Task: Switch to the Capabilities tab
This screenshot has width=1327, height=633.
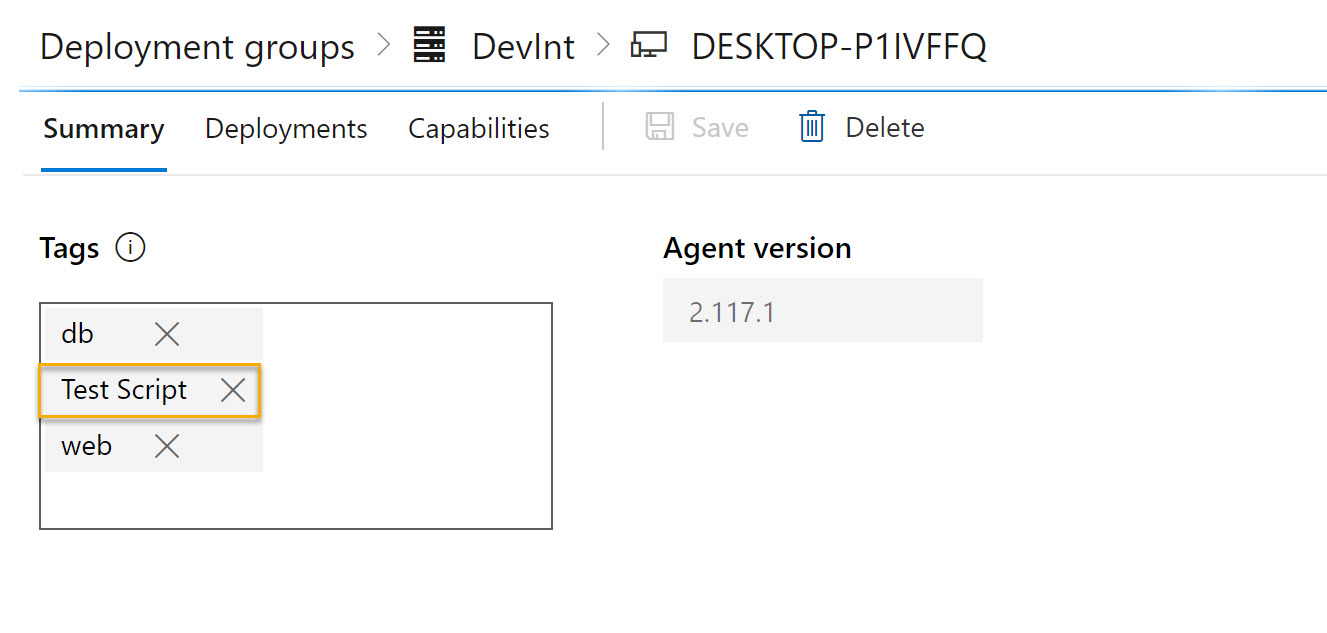Action: tap(478, 128)
